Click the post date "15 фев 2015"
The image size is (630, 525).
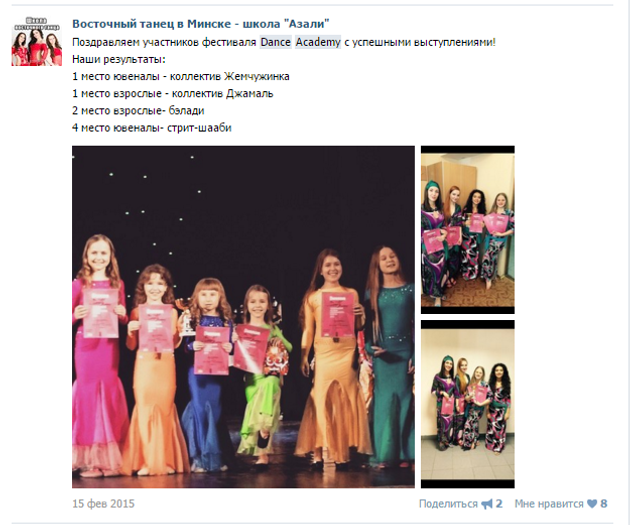[103, 504]
